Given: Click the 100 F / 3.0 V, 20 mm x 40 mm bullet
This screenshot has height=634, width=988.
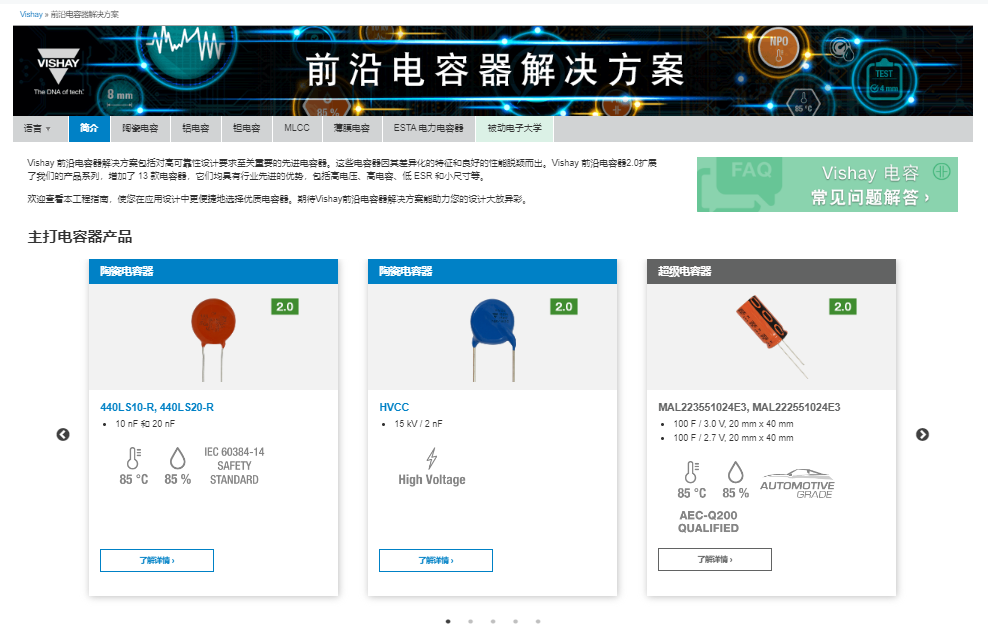Looking at the screenshot, I should pos(733,424).
